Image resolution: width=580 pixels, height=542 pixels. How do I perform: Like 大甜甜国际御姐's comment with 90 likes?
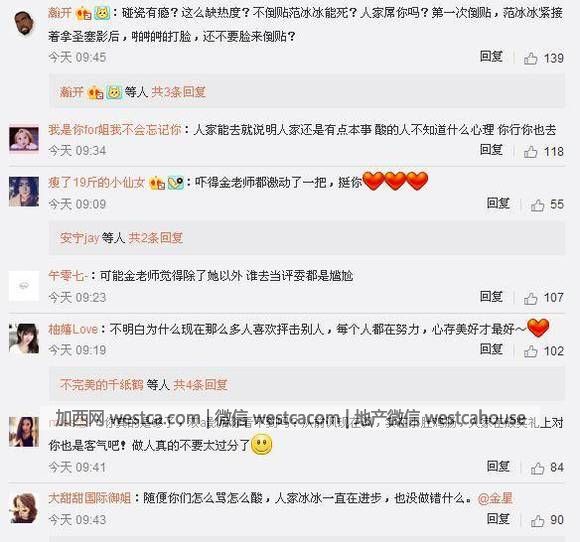click(x=537, y=521)
